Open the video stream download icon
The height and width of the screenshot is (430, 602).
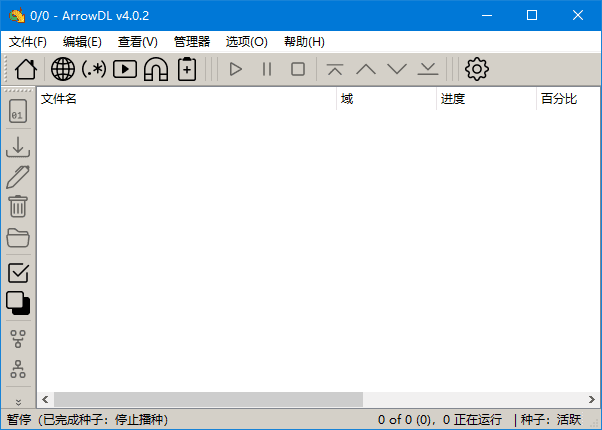pos(125,69)
